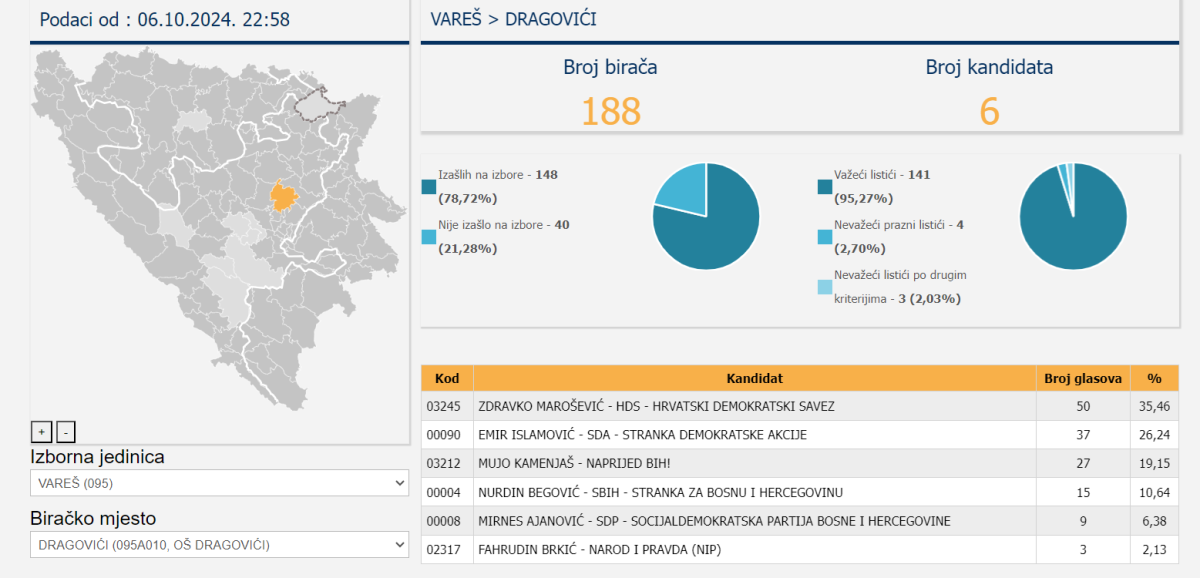Click the Kandidat column header
This screenshot has height=578, width=1200.
coord(755,378)
